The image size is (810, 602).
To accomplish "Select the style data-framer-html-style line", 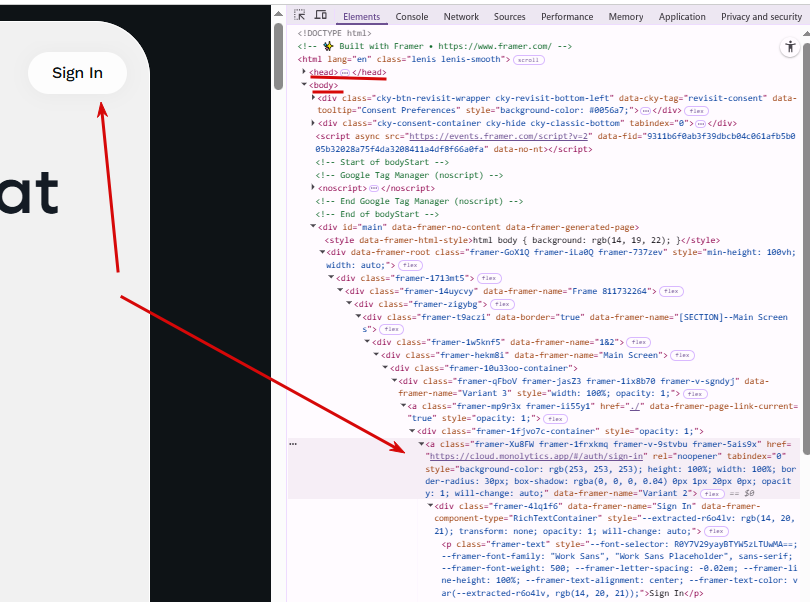I will point(522,240).
